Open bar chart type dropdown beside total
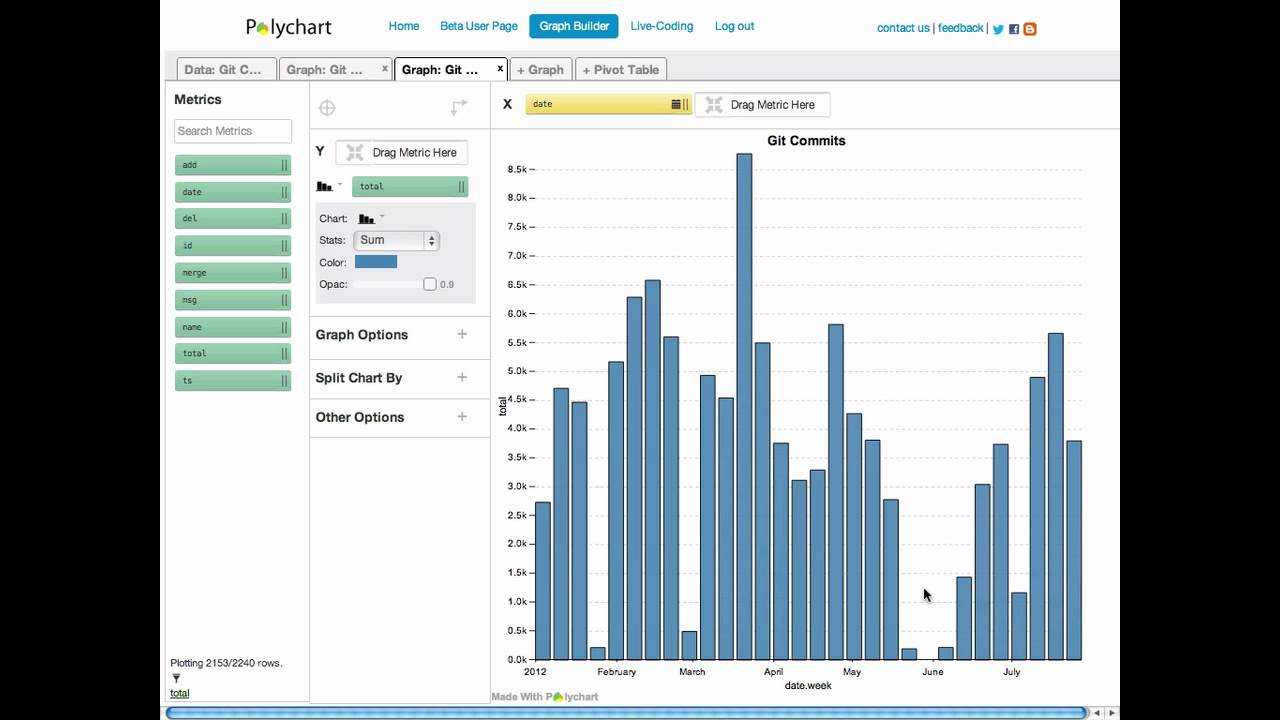This screenshot has width=1280, height=720. click(329, 186)
